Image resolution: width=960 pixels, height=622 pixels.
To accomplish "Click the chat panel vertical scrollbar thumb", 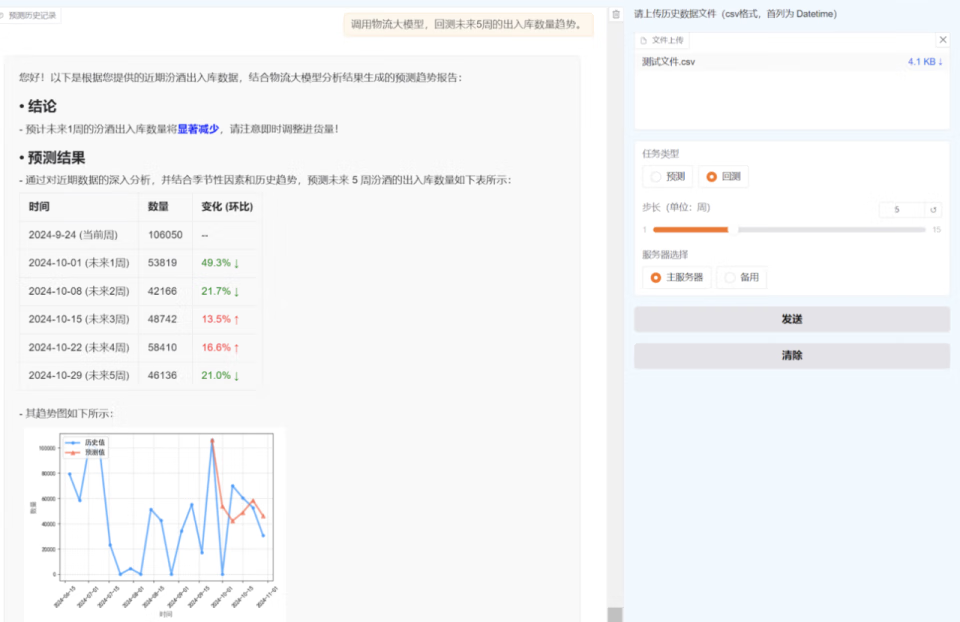I will [x=615, y=615].
